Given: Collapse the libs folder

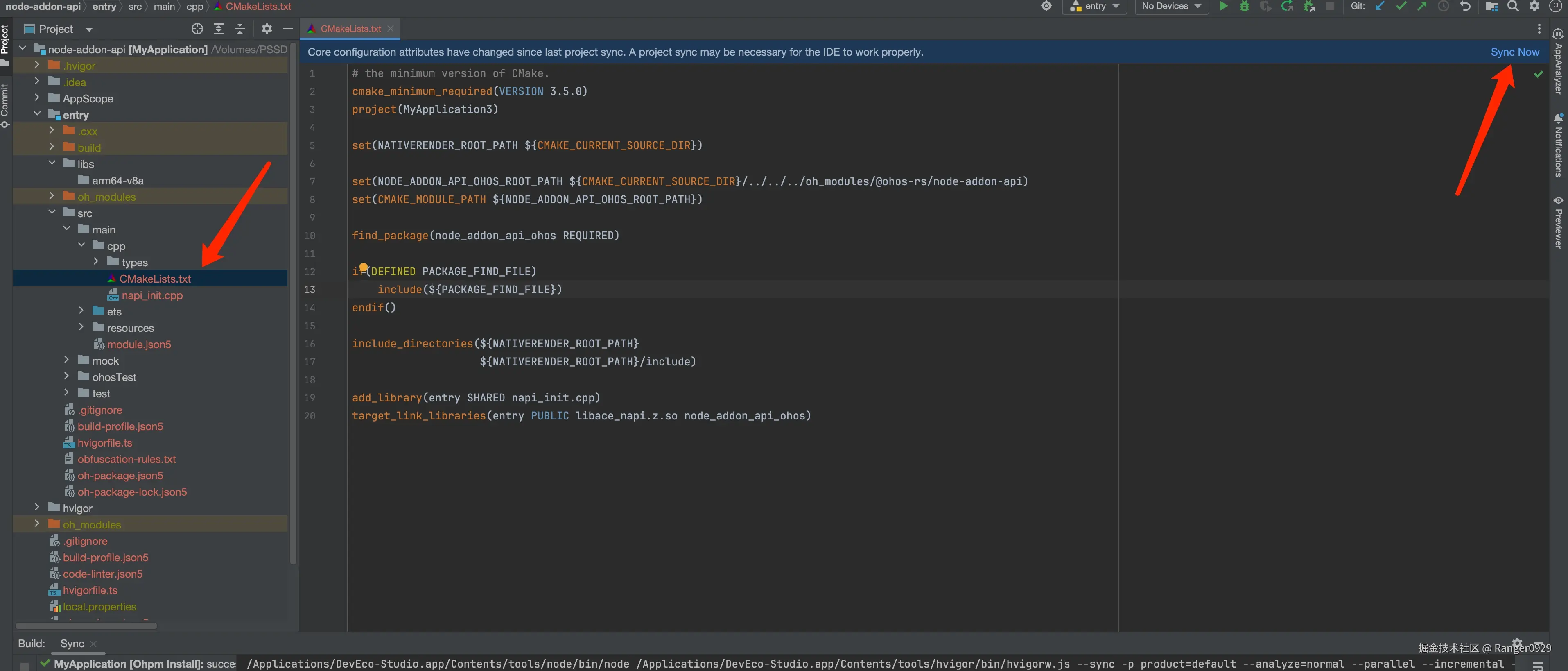Looking at the screenshot, I should point(52,163).
